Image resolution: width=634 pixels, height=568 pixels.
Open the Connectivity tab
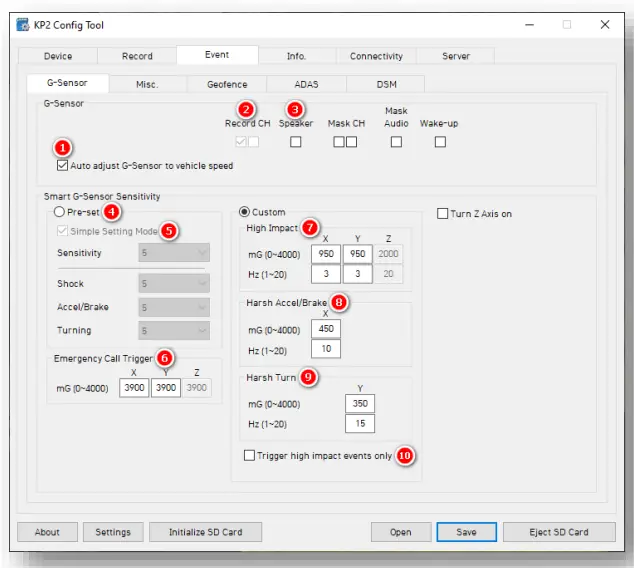click(x=376, y=56)
